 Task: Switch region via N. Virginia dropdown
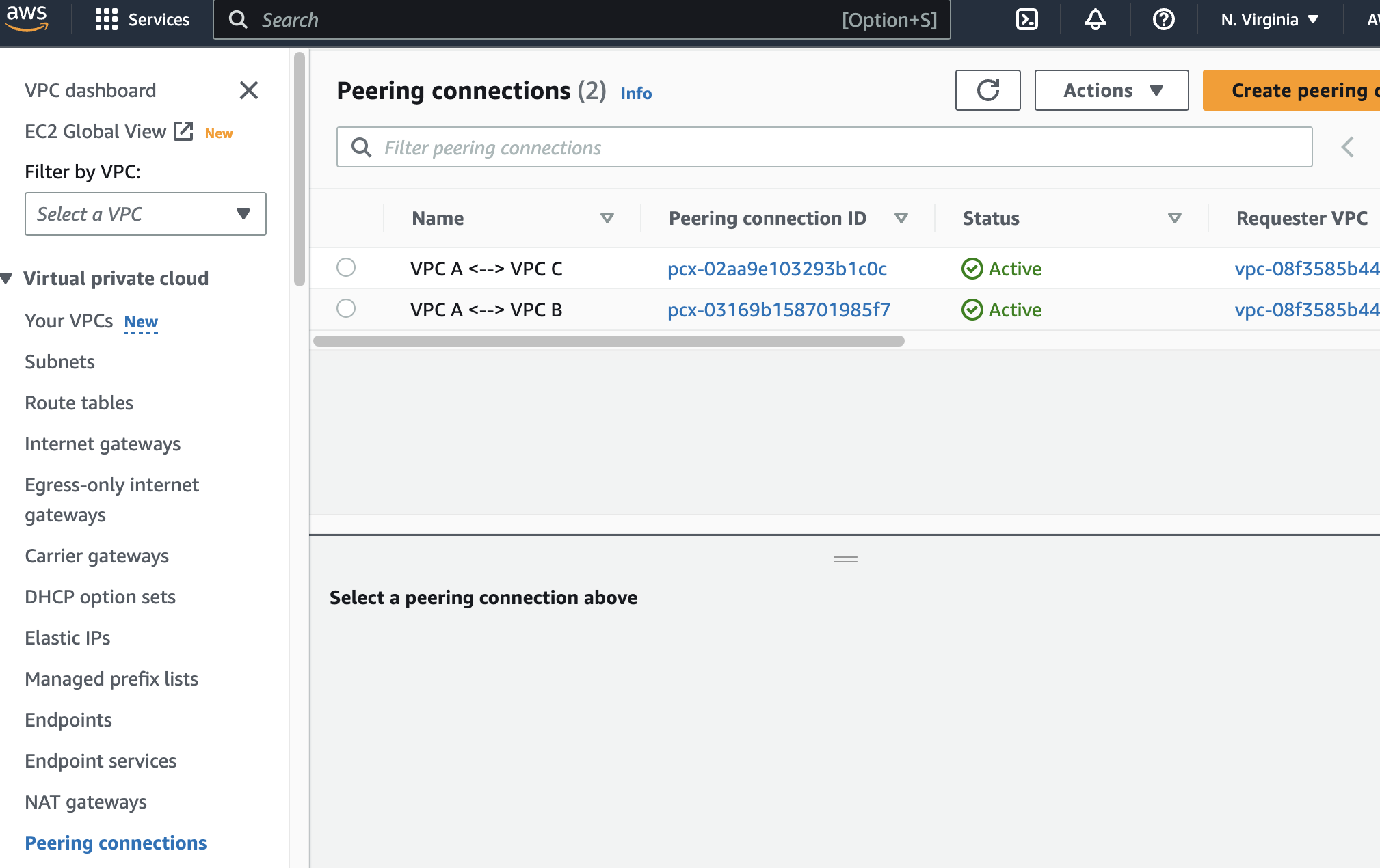coord(1269,19)
